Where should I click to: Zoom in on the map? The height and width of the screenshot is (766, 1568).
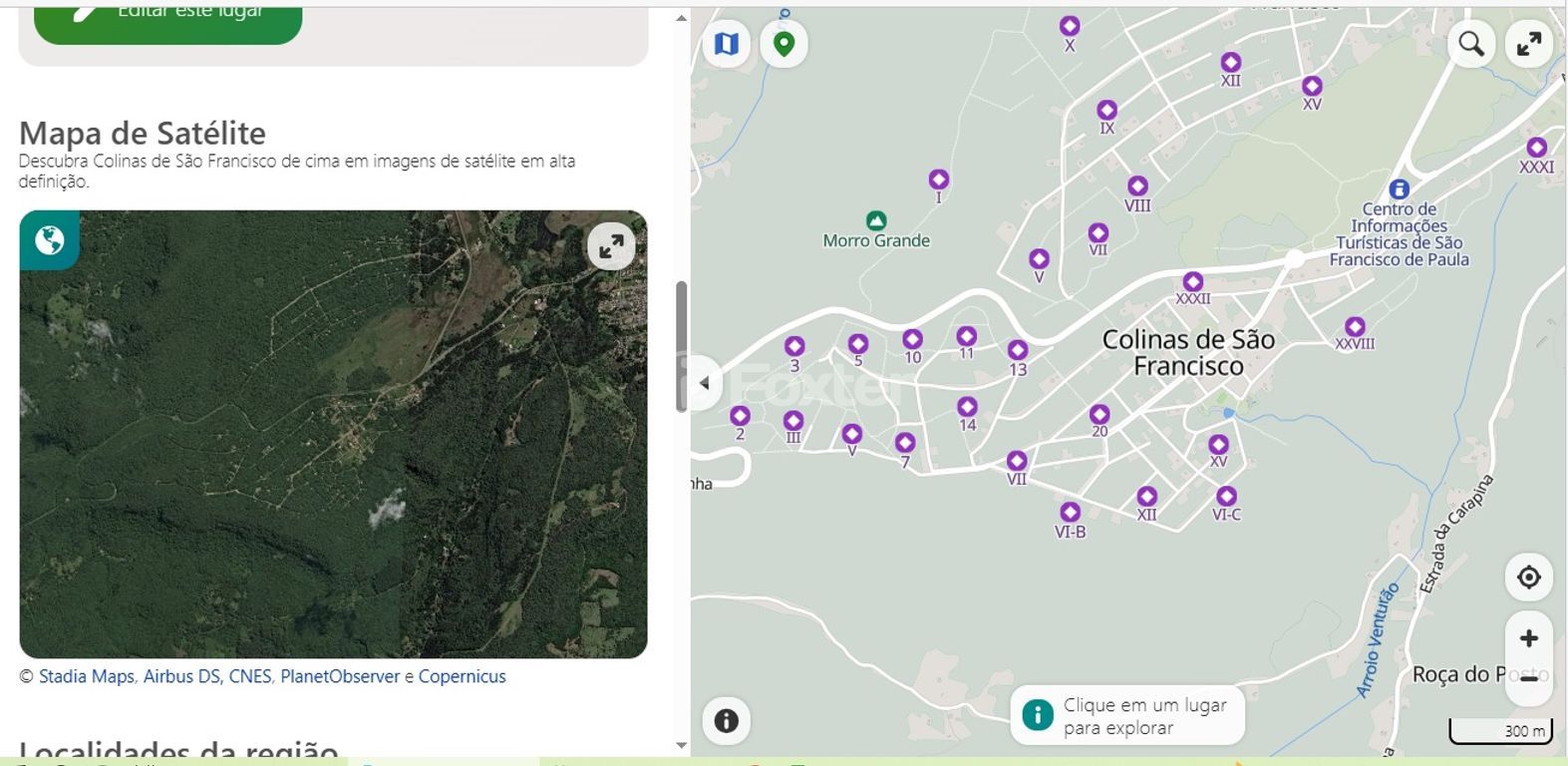tap(1528, 638)
